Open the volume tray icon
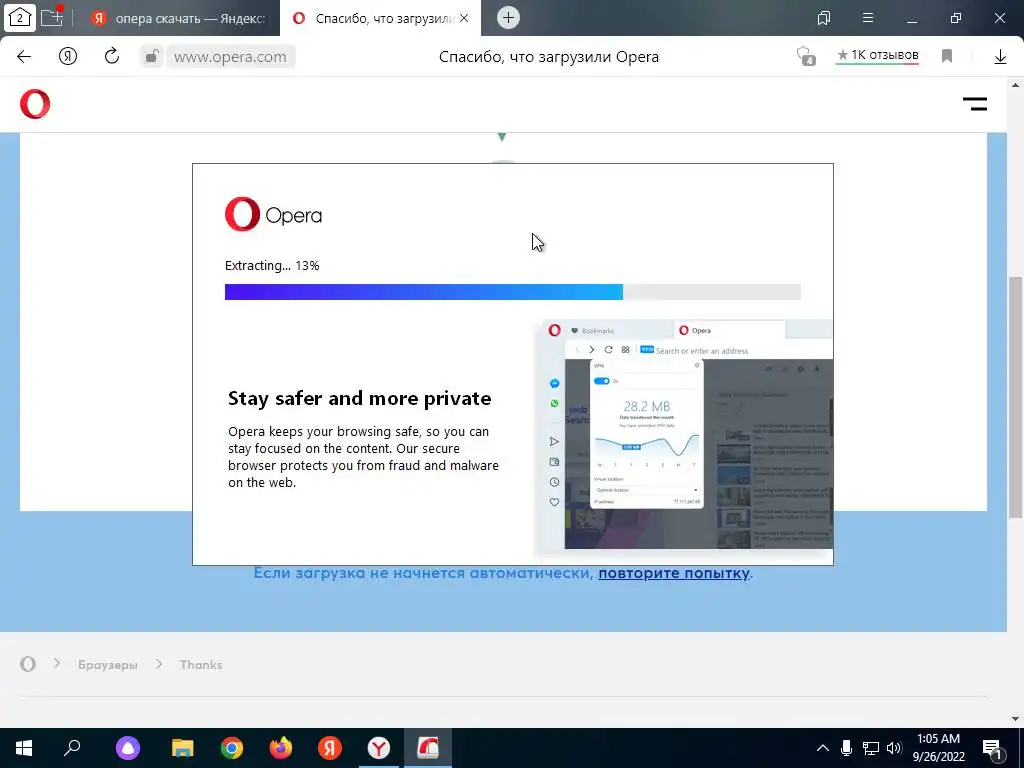The width and height of the screenshot is (1024, 768). (x=894, y=748)
